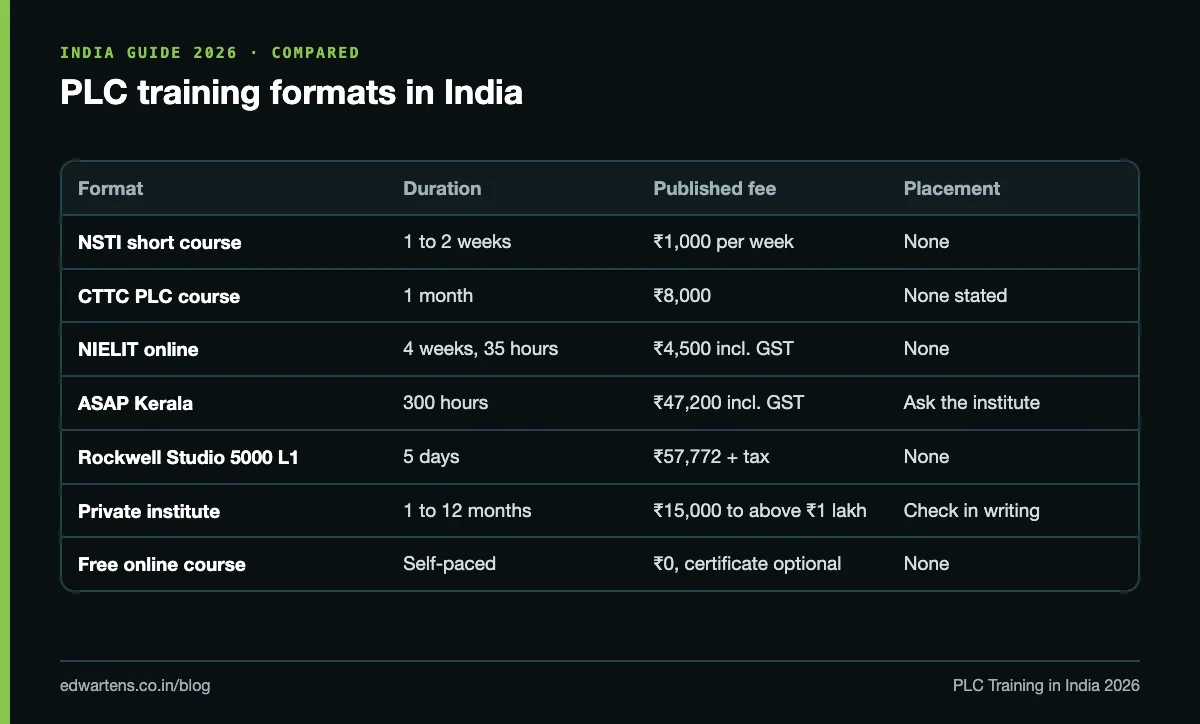Click the '1 month' duration cell

click(x=438, y=296)
